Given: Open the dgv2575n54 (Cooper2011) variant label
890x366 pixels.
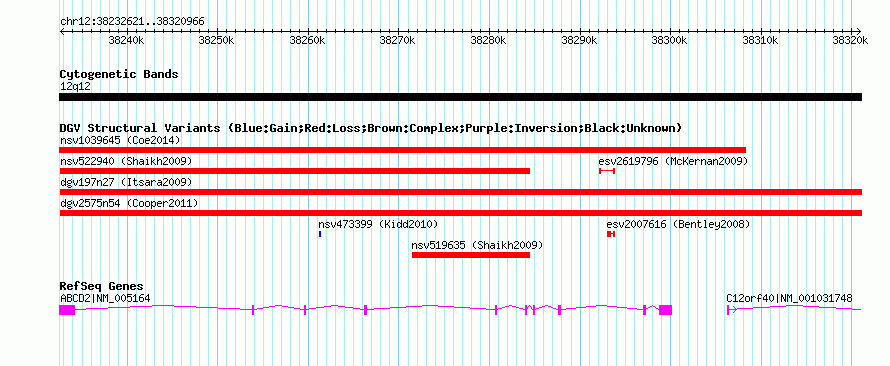Looking at the screenshot, I should (x=129, y=203).
